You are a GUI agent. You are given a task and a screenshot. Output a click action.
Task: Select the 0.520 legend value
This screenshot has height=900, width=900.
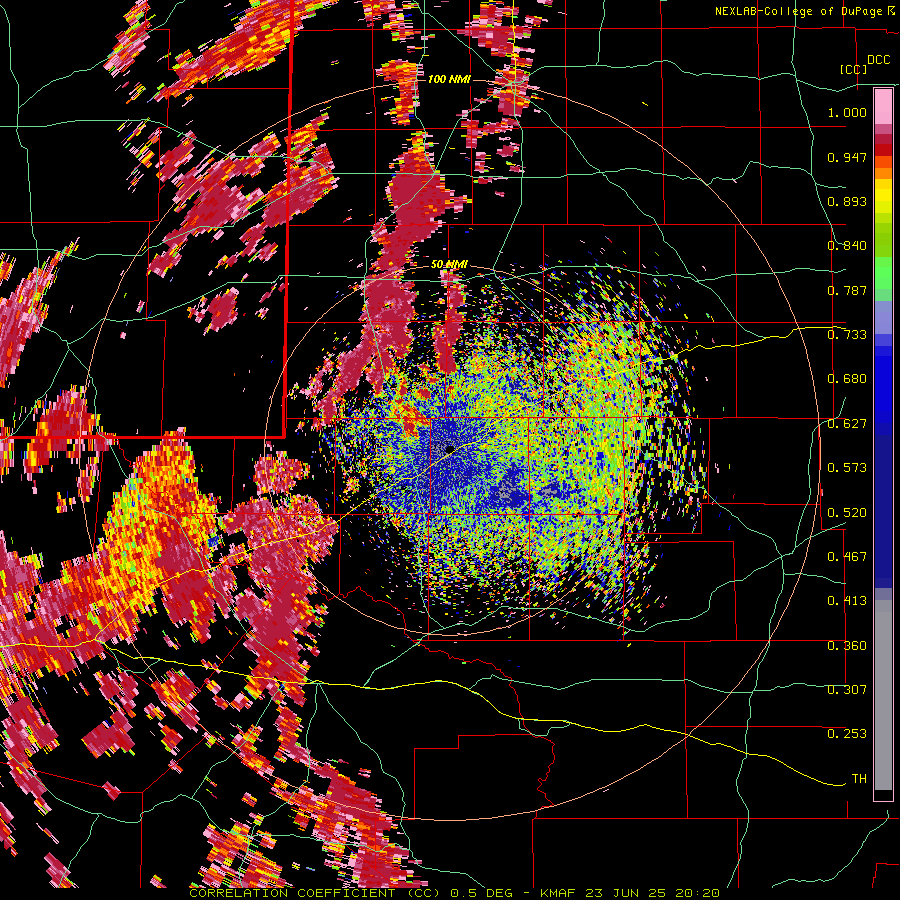(847, 513)
